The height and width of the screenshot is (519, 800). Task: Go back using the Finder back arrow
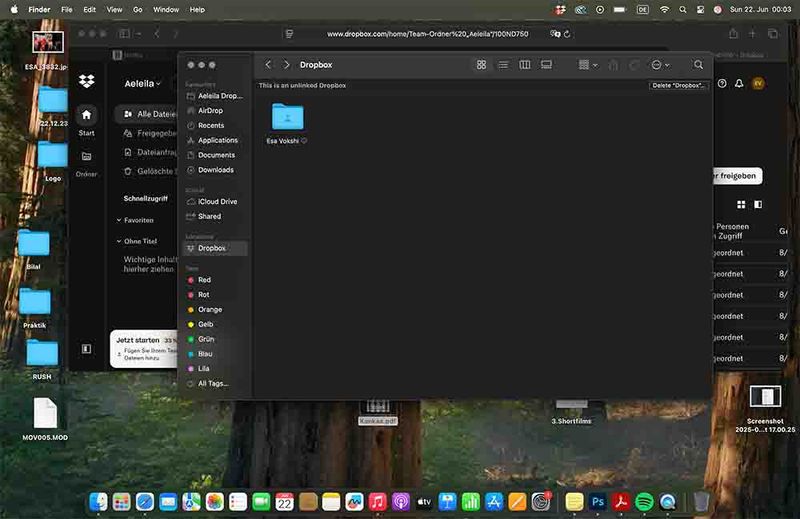coord(268,65)
